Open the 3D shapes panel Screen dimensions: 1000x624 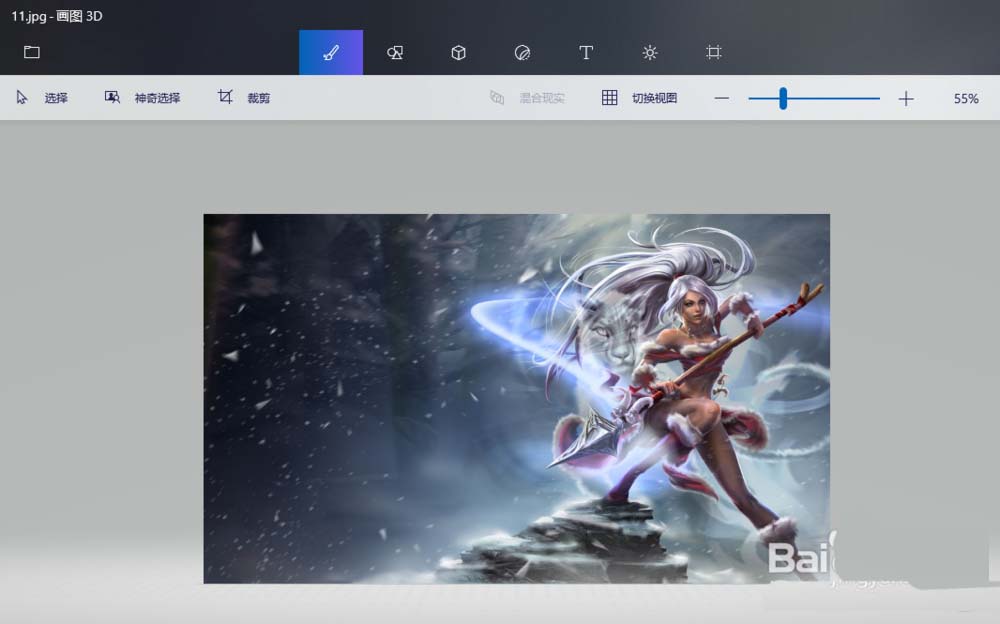pos(458,52)
